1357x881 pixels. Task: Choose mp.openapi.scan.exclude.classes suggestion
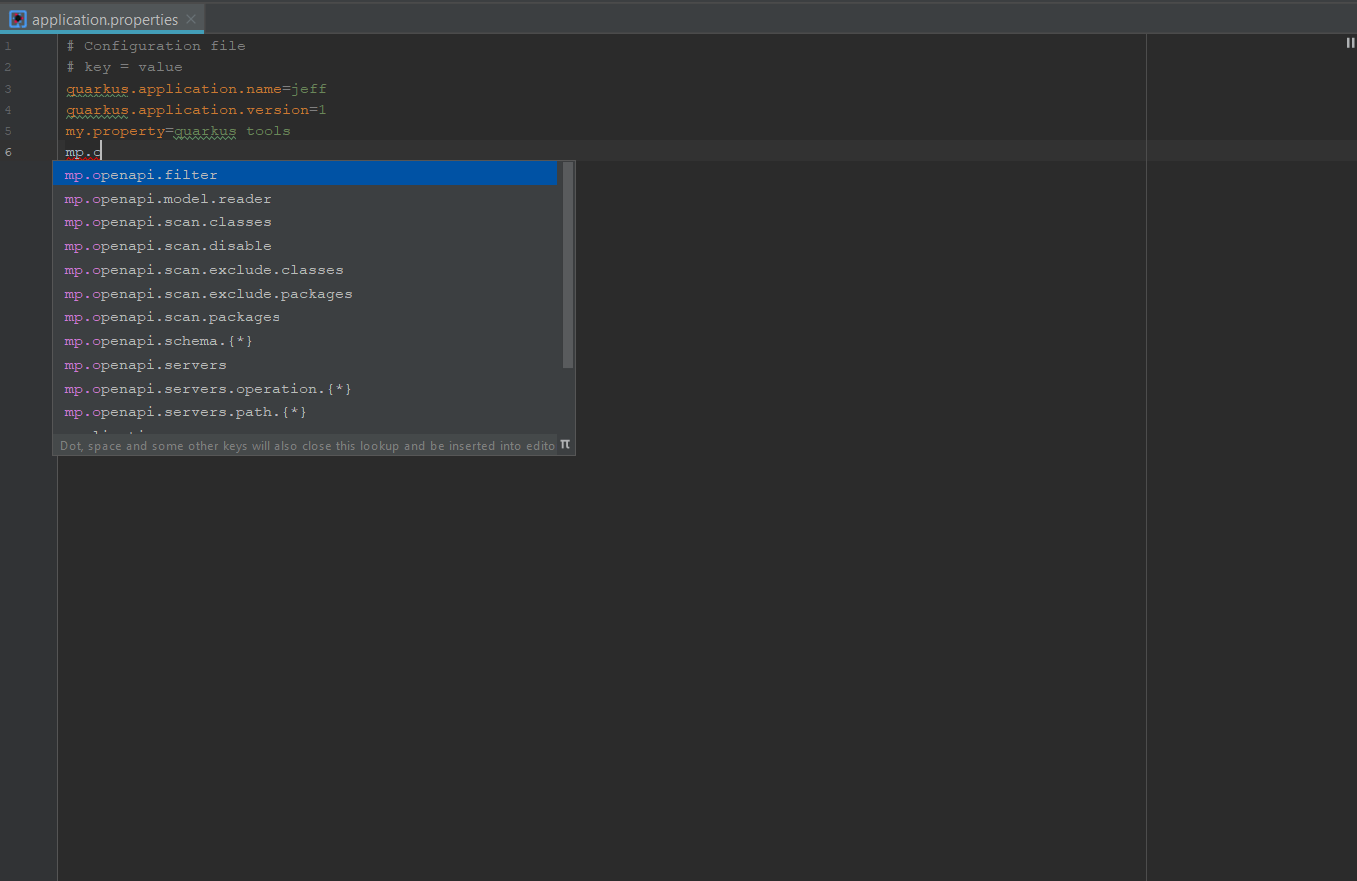pyautogui.click(x=305, y=270)
